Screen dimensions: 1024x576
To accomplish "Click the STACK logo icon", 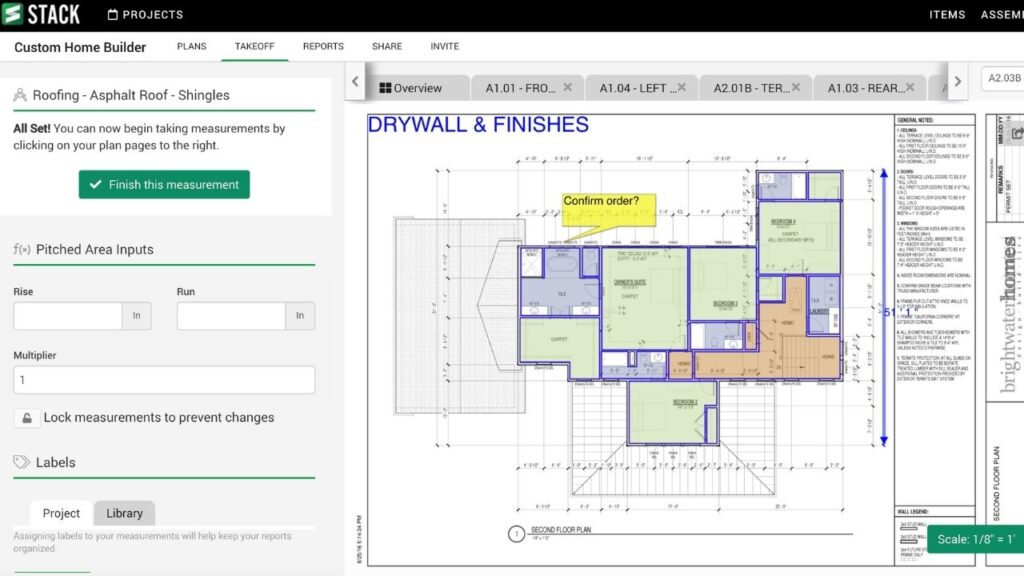I will point(13,15).
